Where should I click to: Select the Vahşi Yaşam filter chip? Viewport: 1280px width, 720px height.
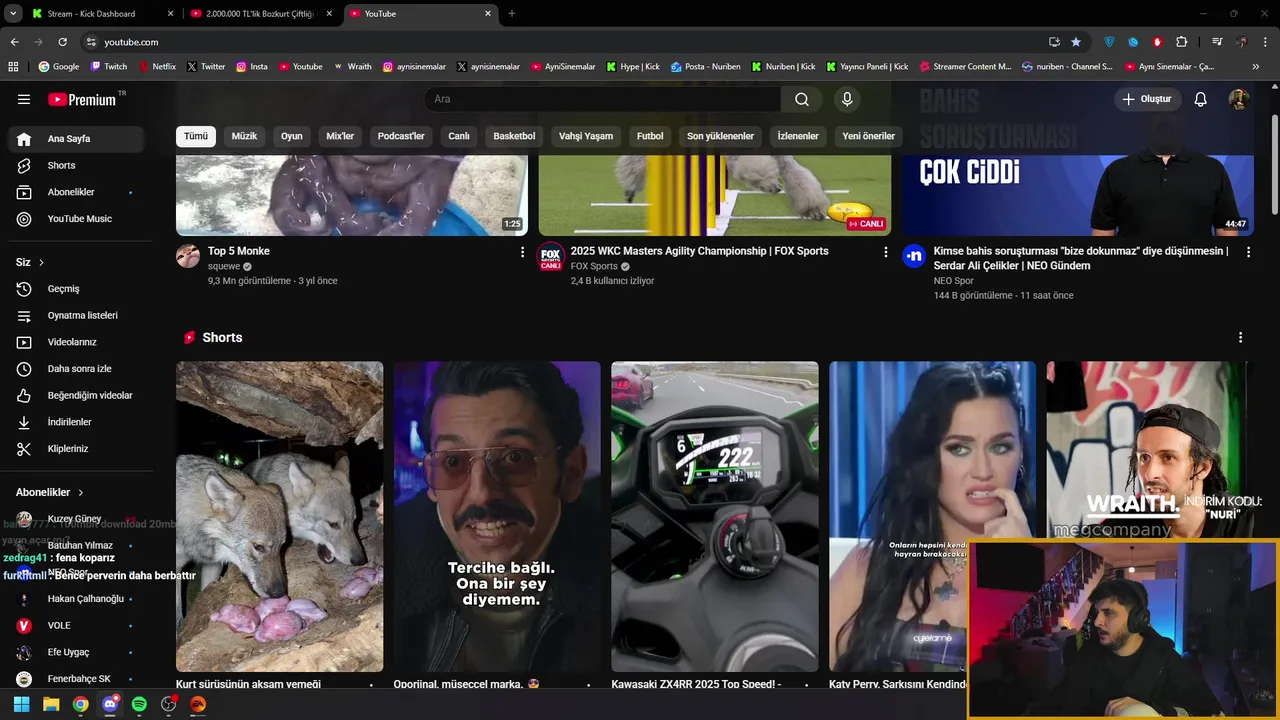pyautogui.click(x=586, y=136)
